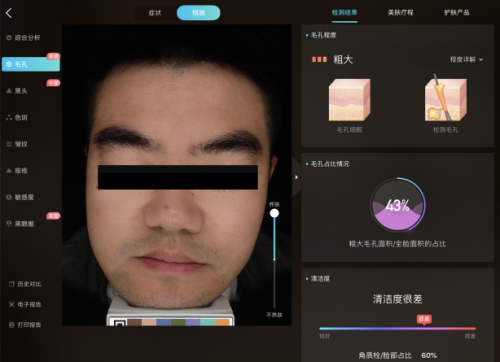The image size is (500, 362).
Task: Click the three orange severity bars
Action: (319, 59)
